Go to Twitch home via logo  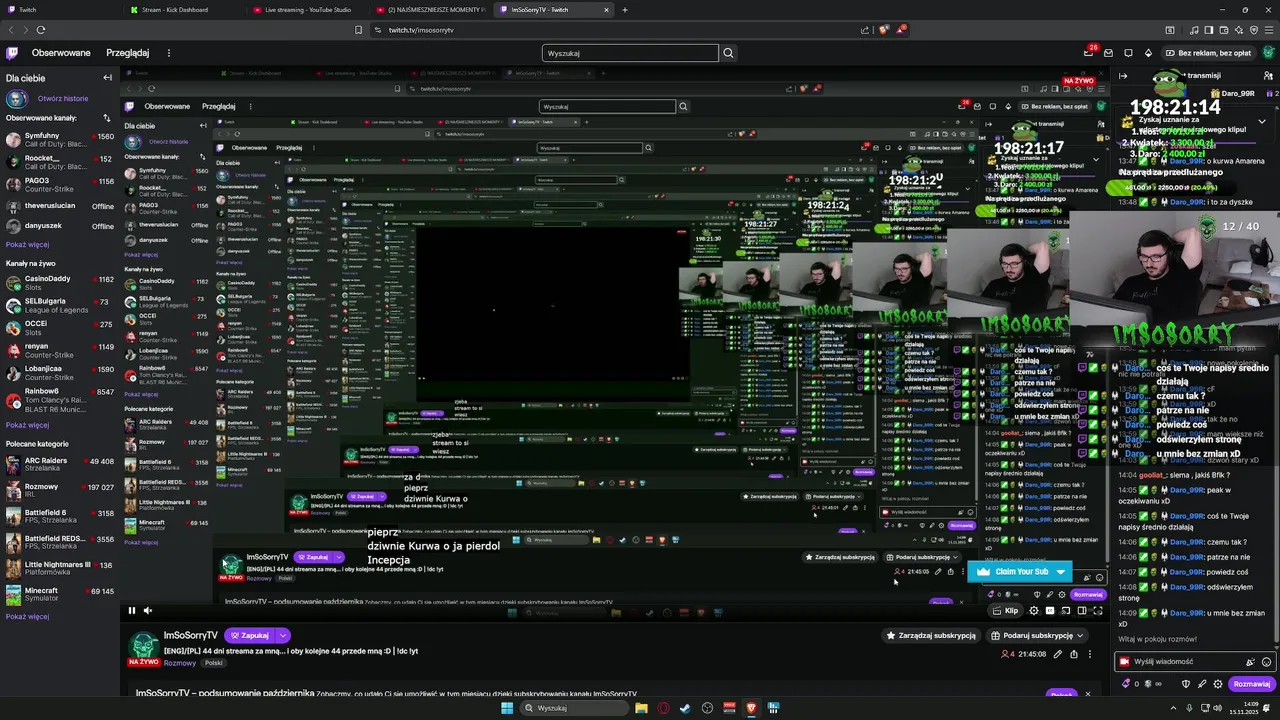[12, 53]
